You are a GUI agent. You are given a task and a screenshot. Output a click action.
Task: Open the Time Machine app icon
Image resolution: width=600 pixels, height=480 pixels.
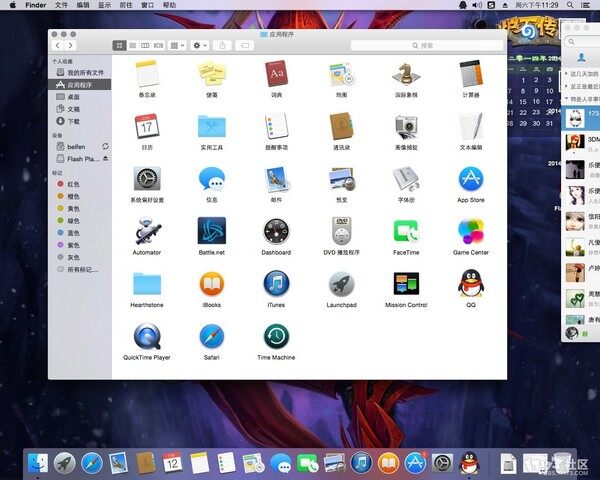coord(276,336)
